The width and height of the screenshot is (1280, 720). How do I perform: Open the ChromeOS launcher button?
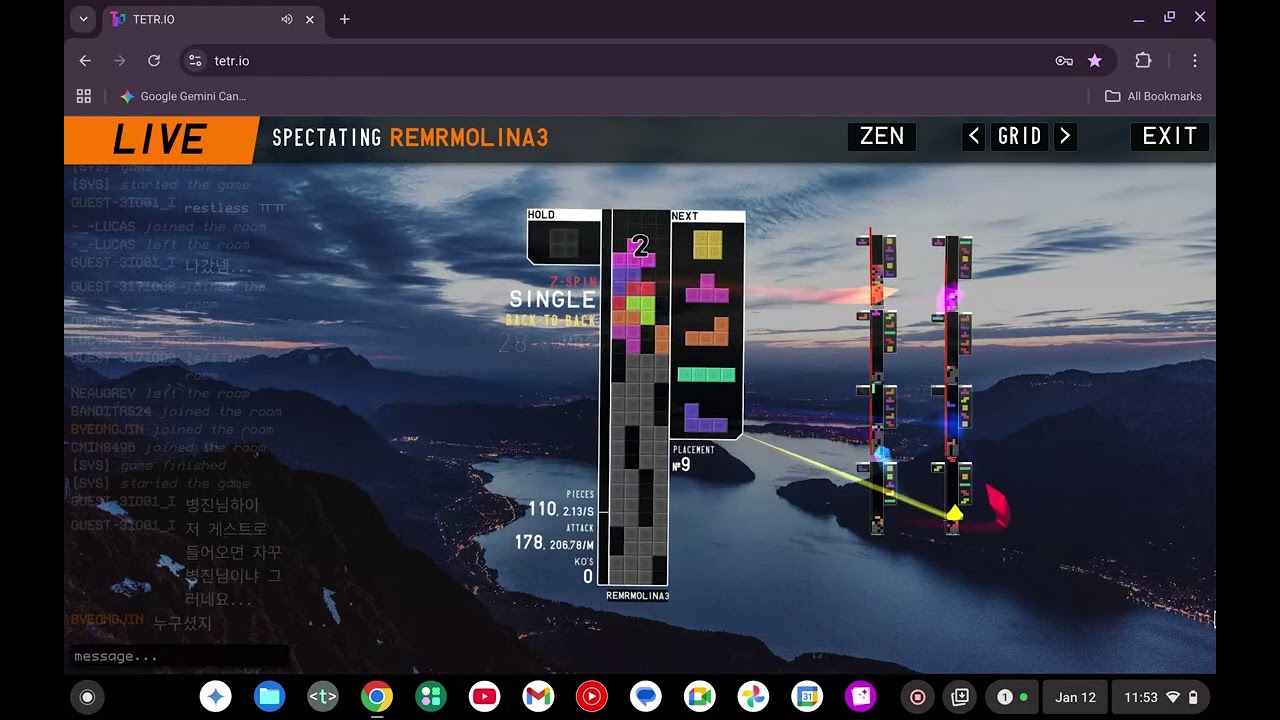[x=87, y=697]
